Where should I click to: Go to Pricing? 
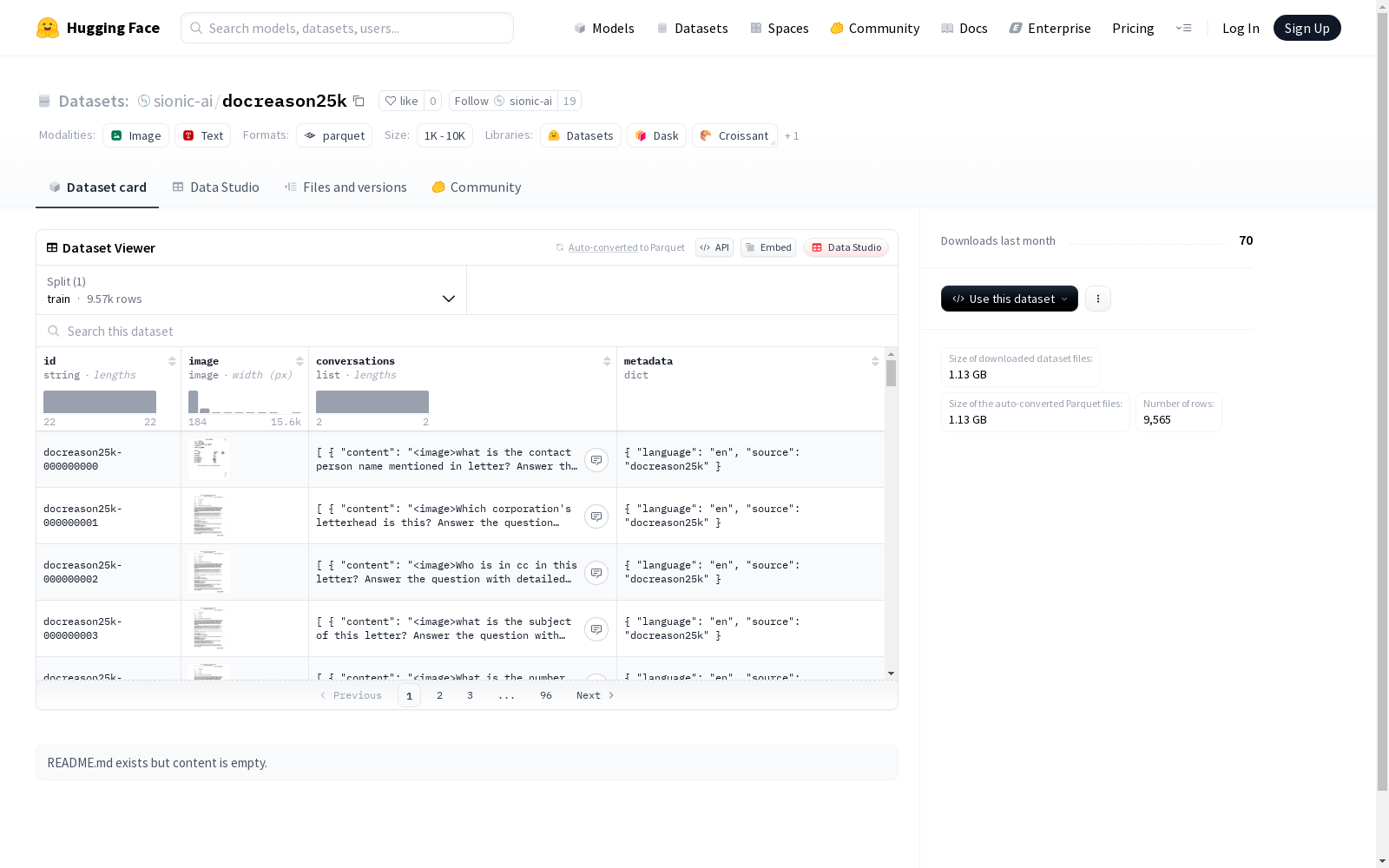click(x=1133, y=28)
